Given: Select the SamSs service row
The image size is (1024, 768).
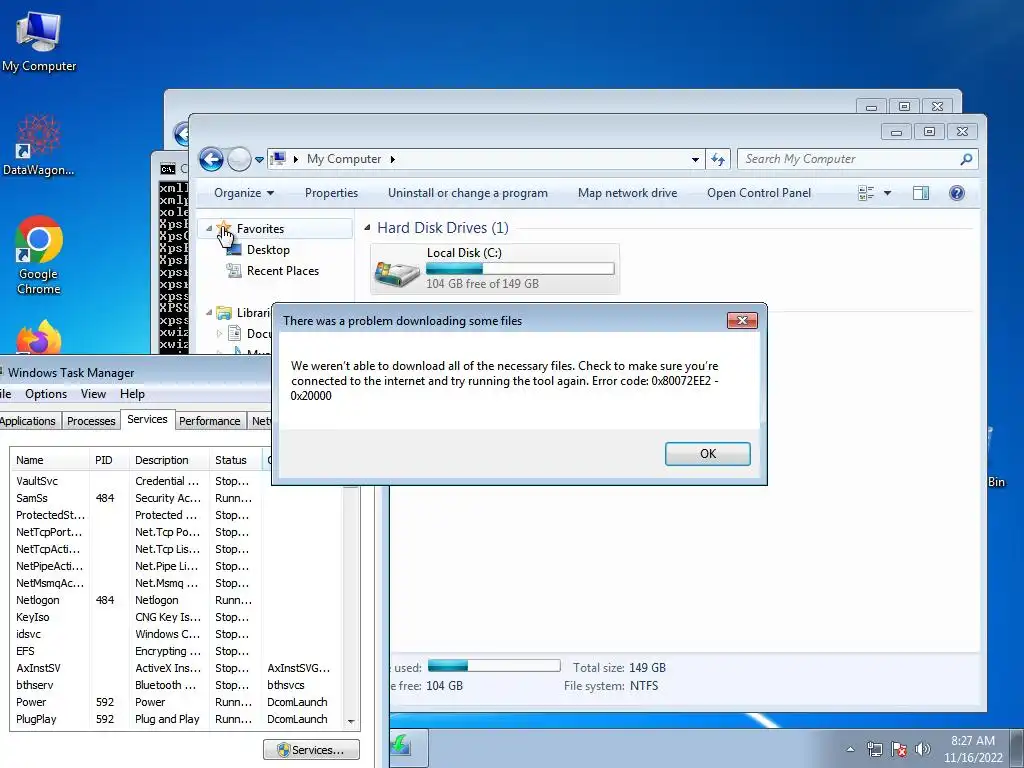Looking at the screenshot, I should coord(176,498).
